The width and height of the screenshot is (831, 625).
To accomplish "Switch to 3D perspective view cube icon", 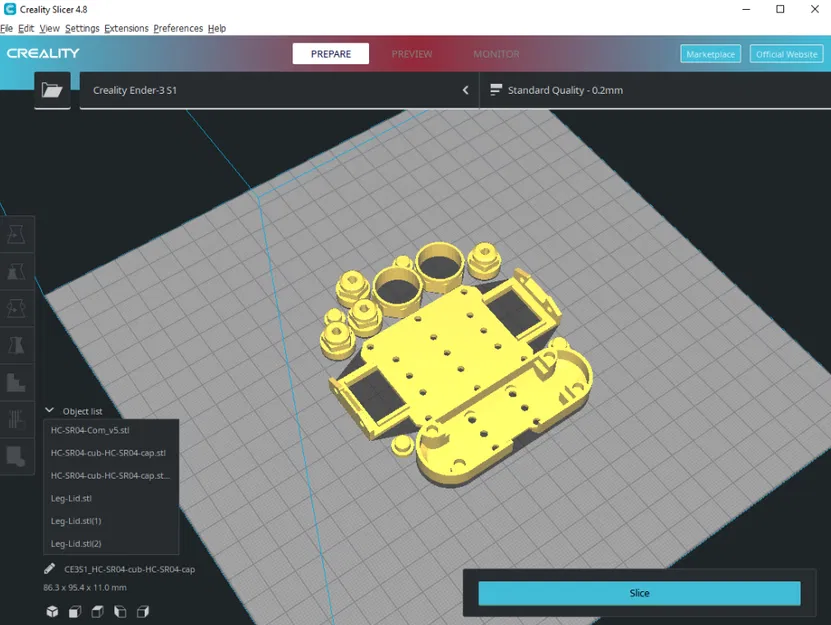I will click(x=51, y=611).
